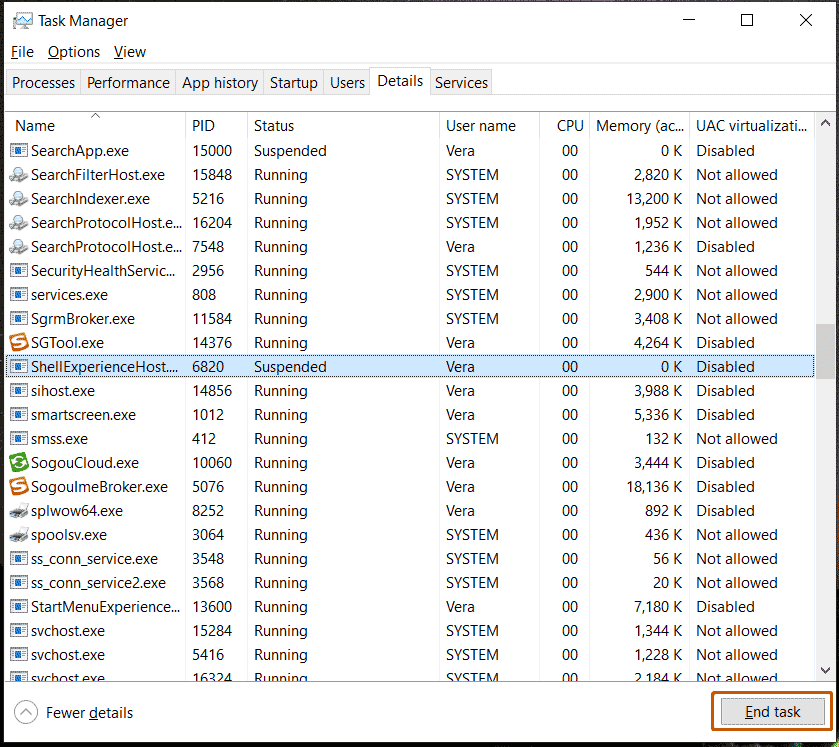Select the suspended ShellExperienceHost row
The height and width of the screenshot is (747, 839).
(300, 366)
